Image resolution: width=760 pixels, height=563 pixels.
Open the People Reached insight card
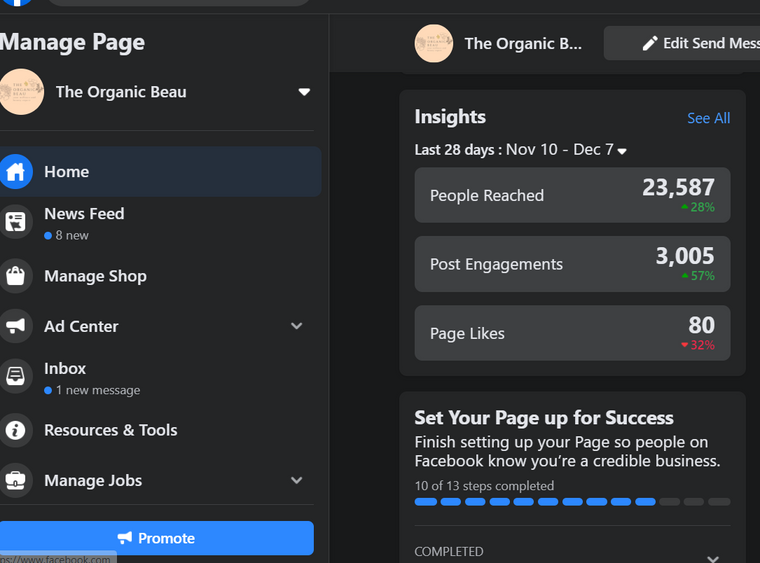point(572,195)
